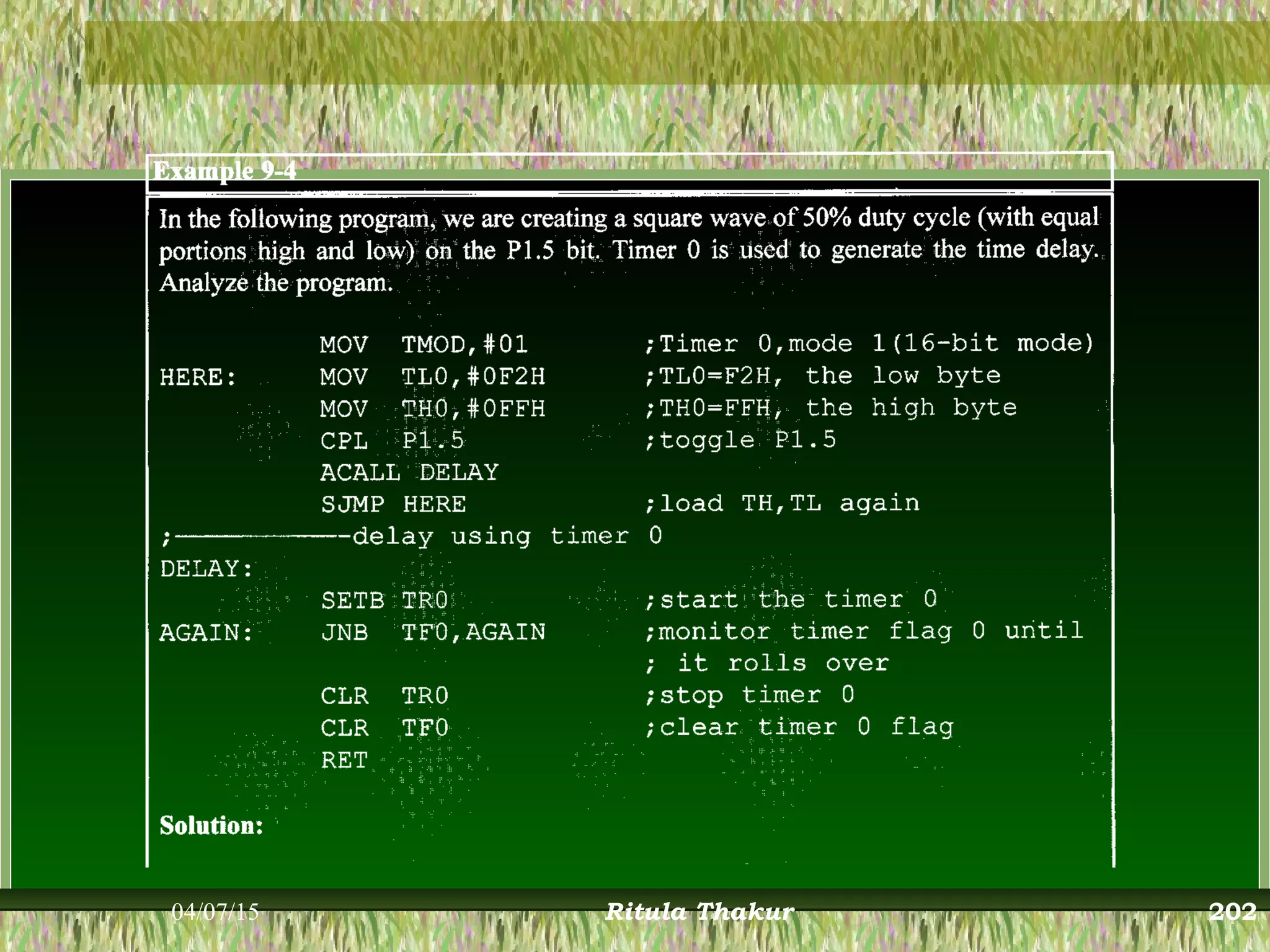Click the 'ACALL DELAY' instruction
Viewport: 1270px width, 952px height.
409,473
